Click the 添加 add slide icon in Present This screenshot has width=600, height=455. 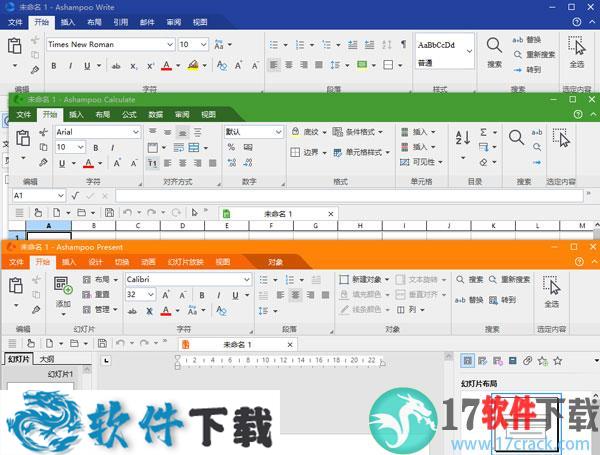(x=63, y=285)
